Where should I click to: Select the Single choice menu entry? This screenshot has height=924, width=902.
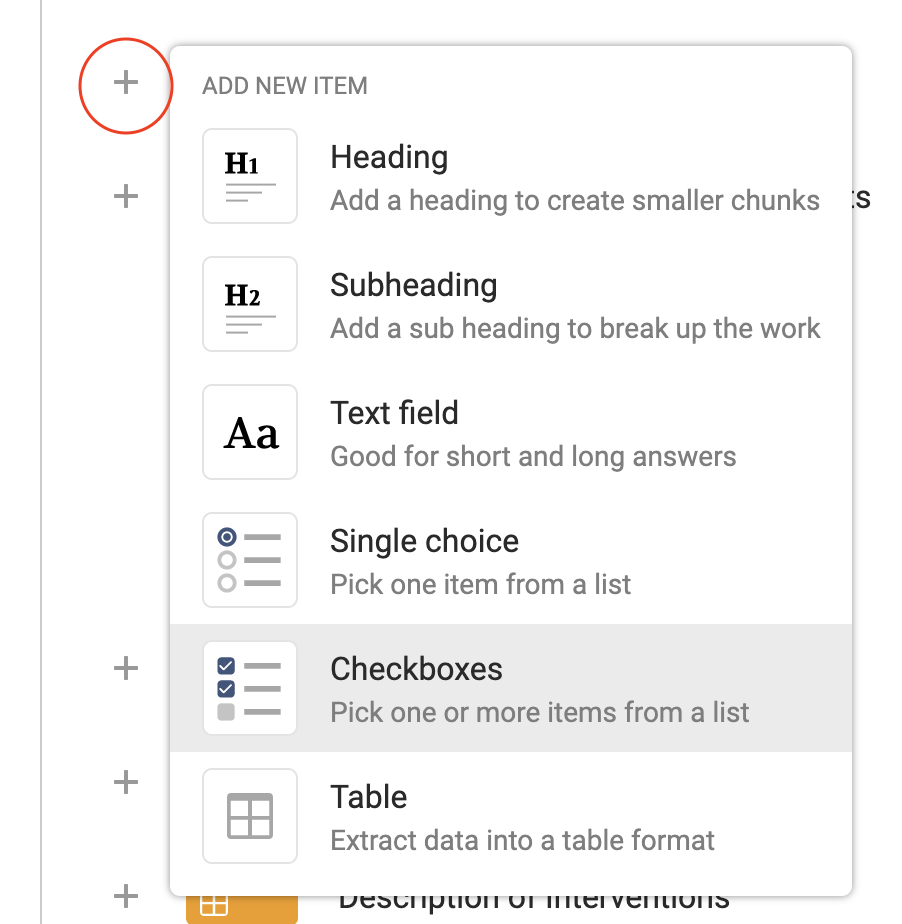pos(424,542)
